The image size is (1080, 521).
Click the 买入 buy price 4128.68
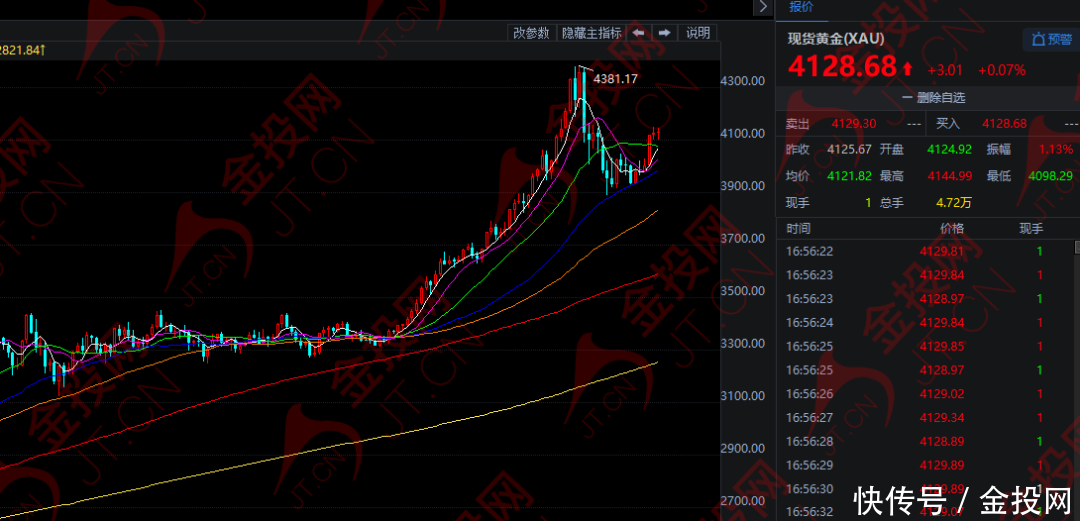click(x=1005, y=123)
